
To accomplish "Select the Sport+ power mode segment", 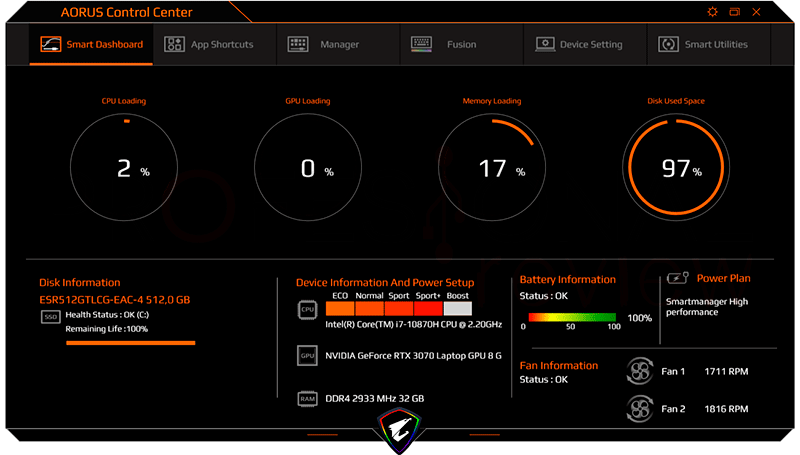I will tap(428, 309).
